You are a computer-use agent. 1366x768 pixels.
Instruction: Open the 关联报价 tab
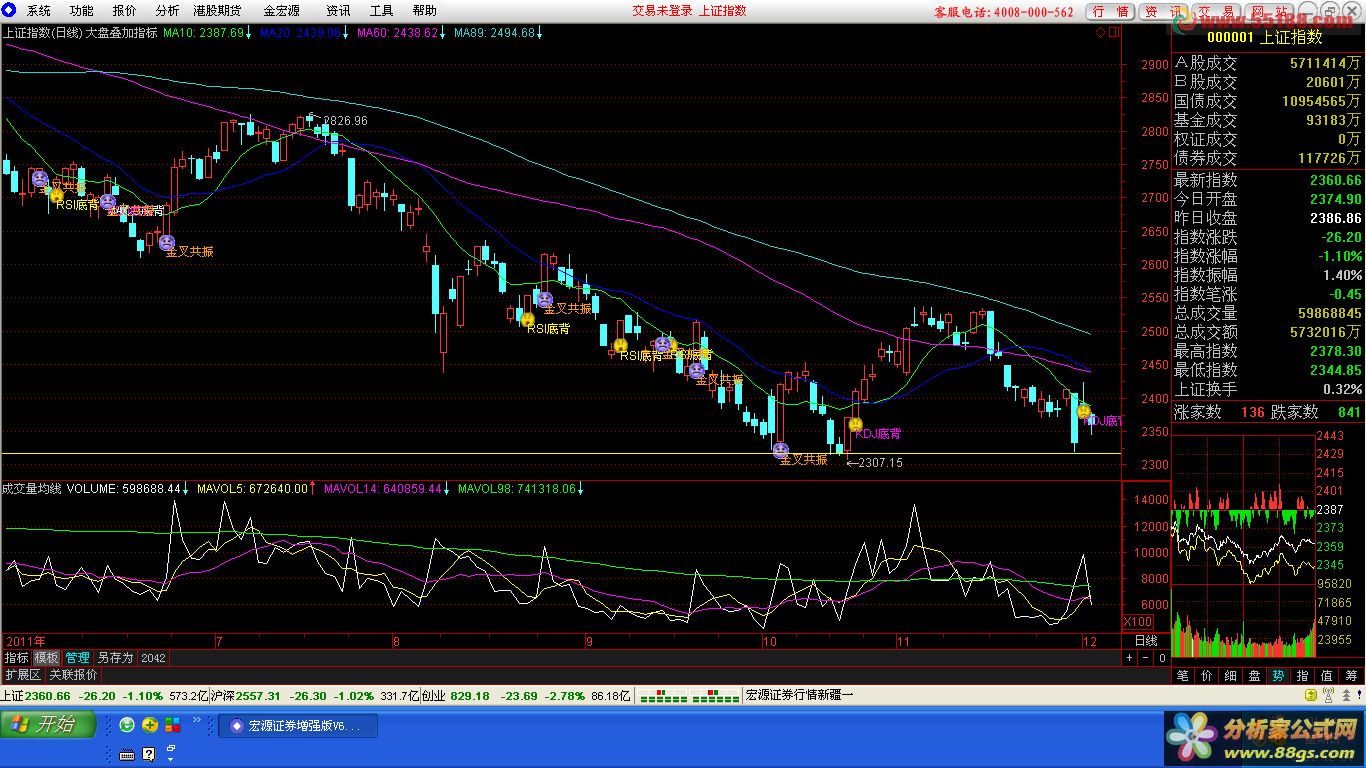point(74,675)
